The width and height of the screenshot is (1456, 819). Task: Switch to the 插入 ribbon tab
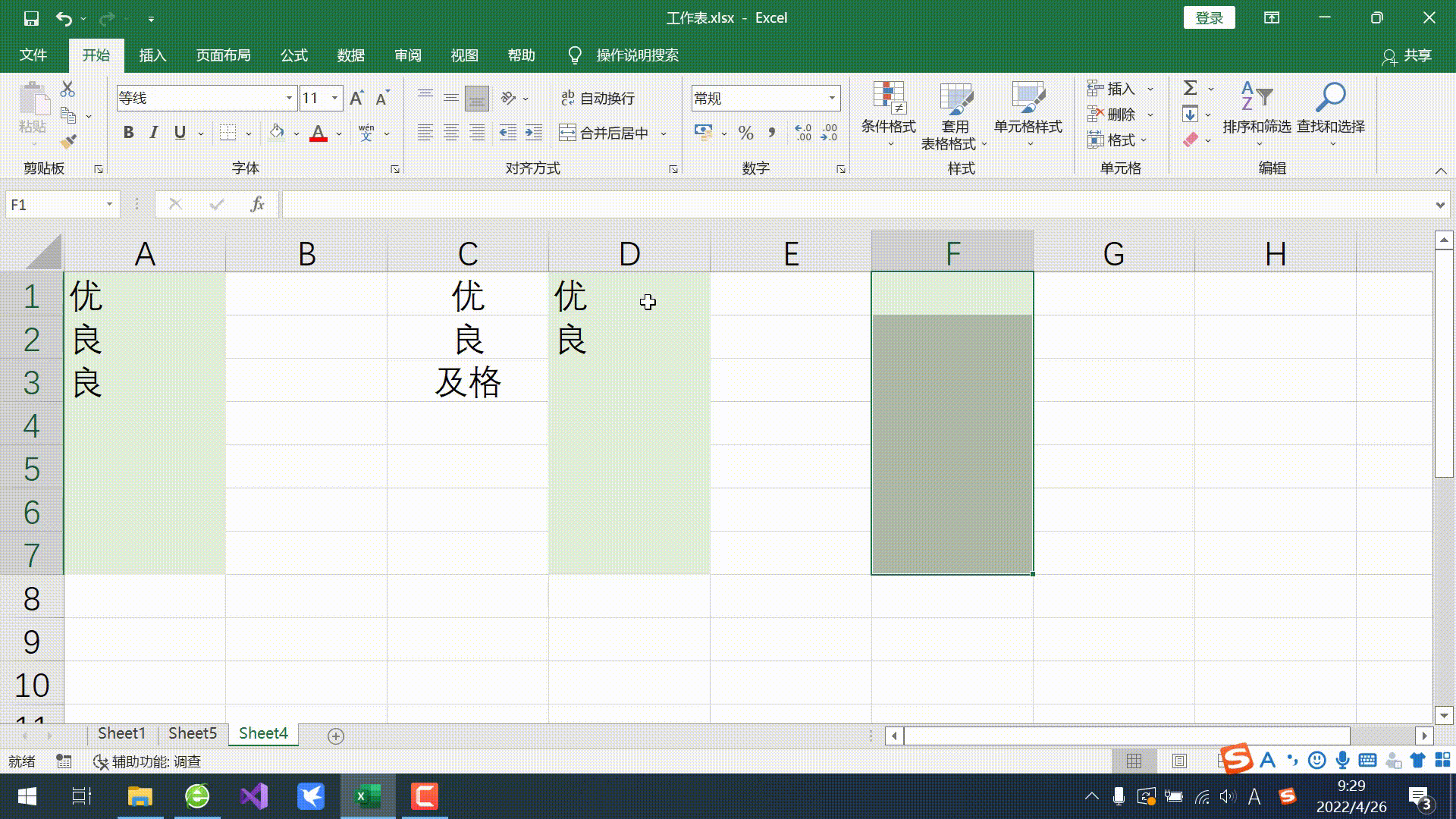152,55
